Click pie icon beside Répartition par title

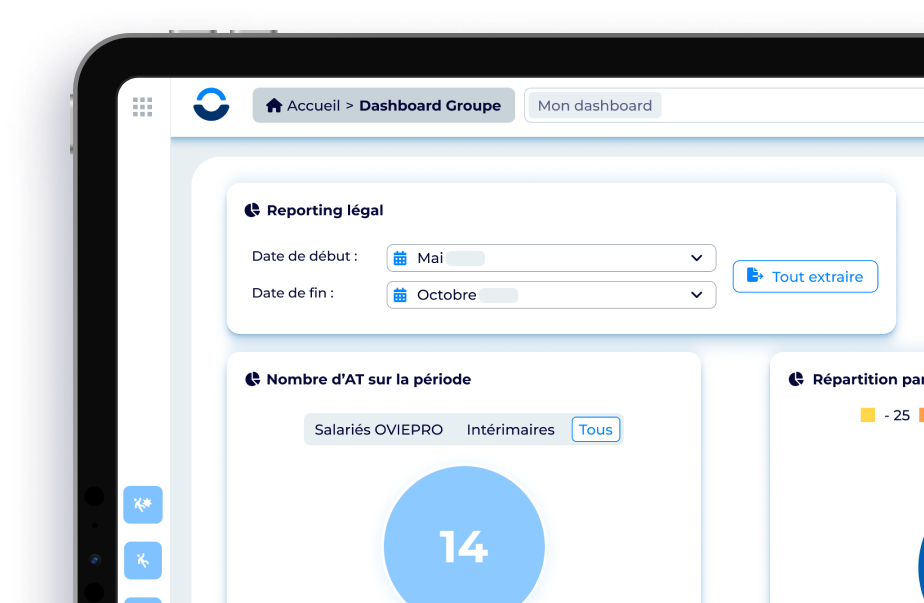point(796,379)
